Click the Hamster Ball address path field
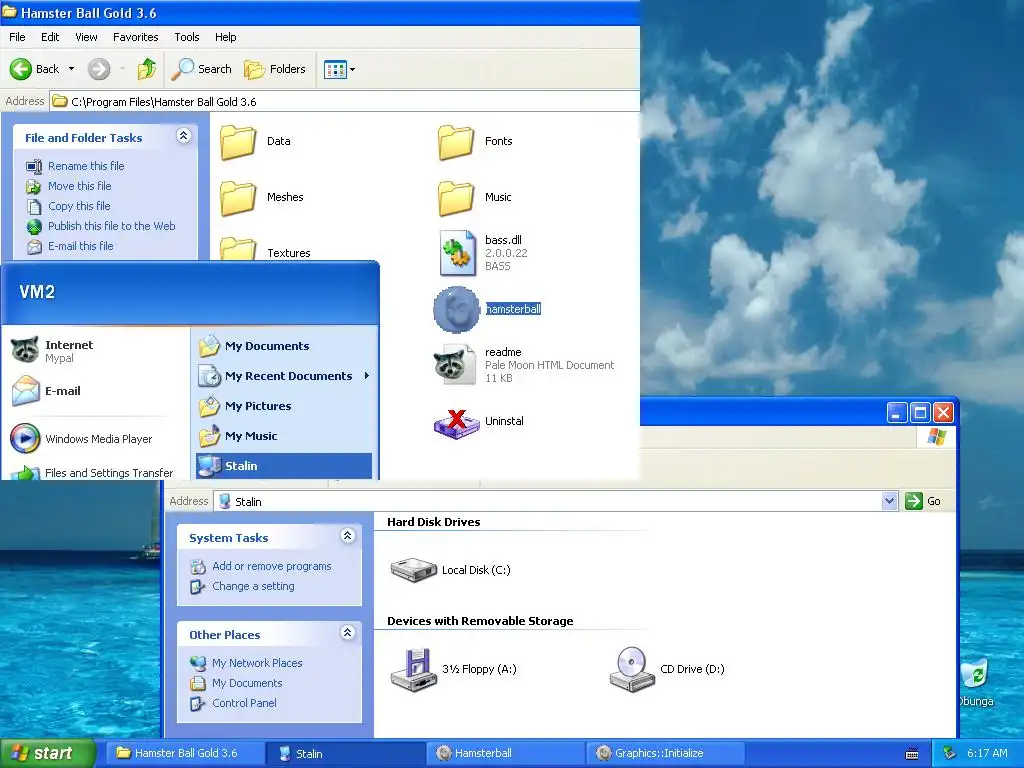 (x=344, y=101)
